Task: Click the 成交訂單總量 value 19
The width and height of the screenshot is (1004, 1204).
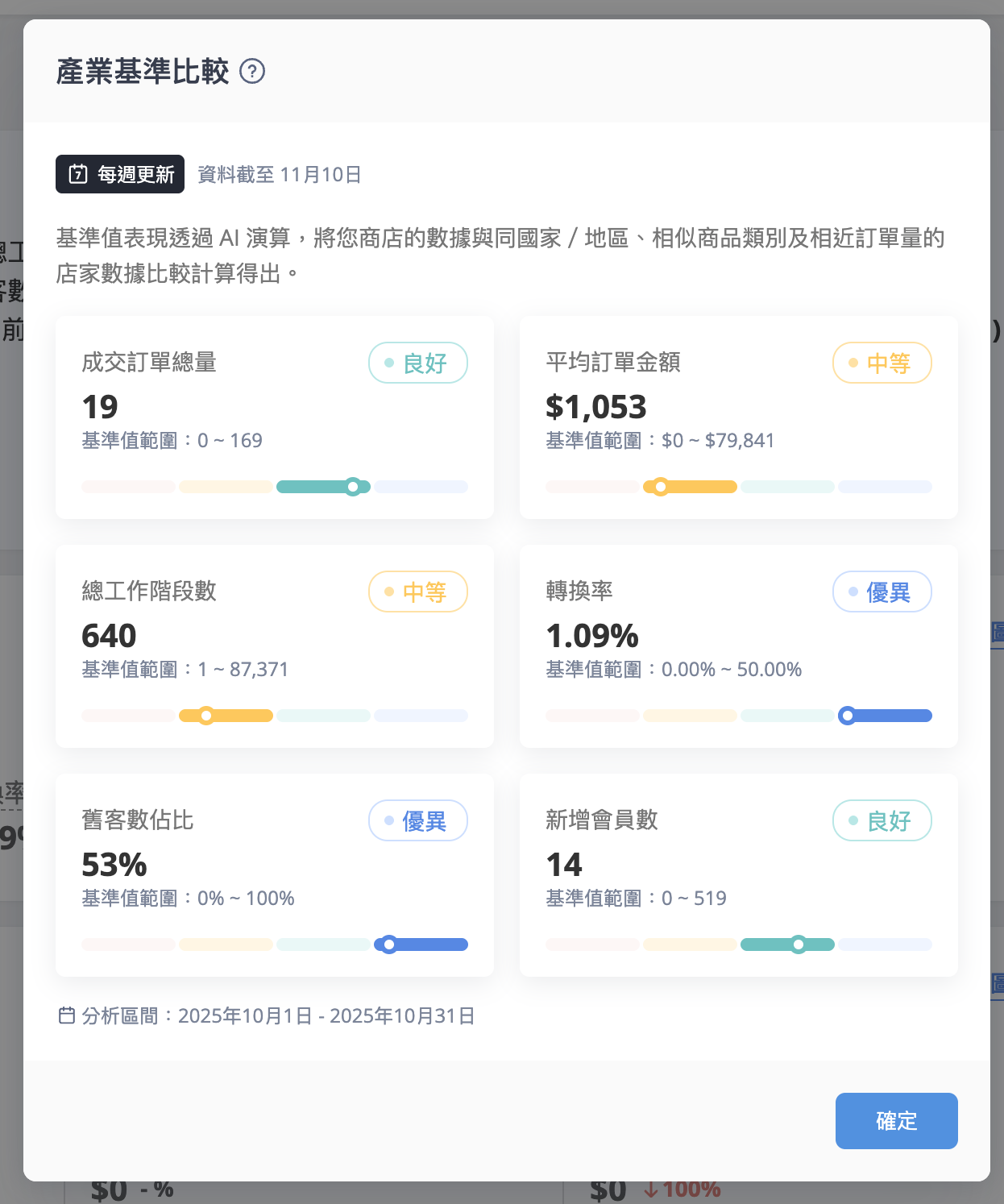Action: (x=100, y=407)
